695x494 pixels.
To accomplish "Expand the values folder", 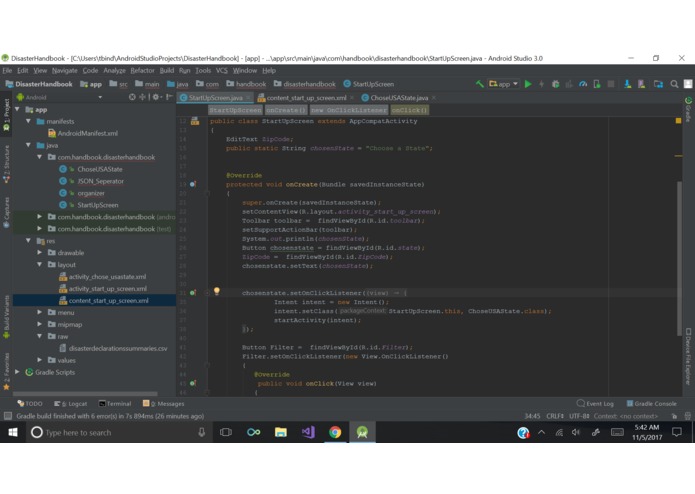I will pyautogui.click(x=39, y=360).
